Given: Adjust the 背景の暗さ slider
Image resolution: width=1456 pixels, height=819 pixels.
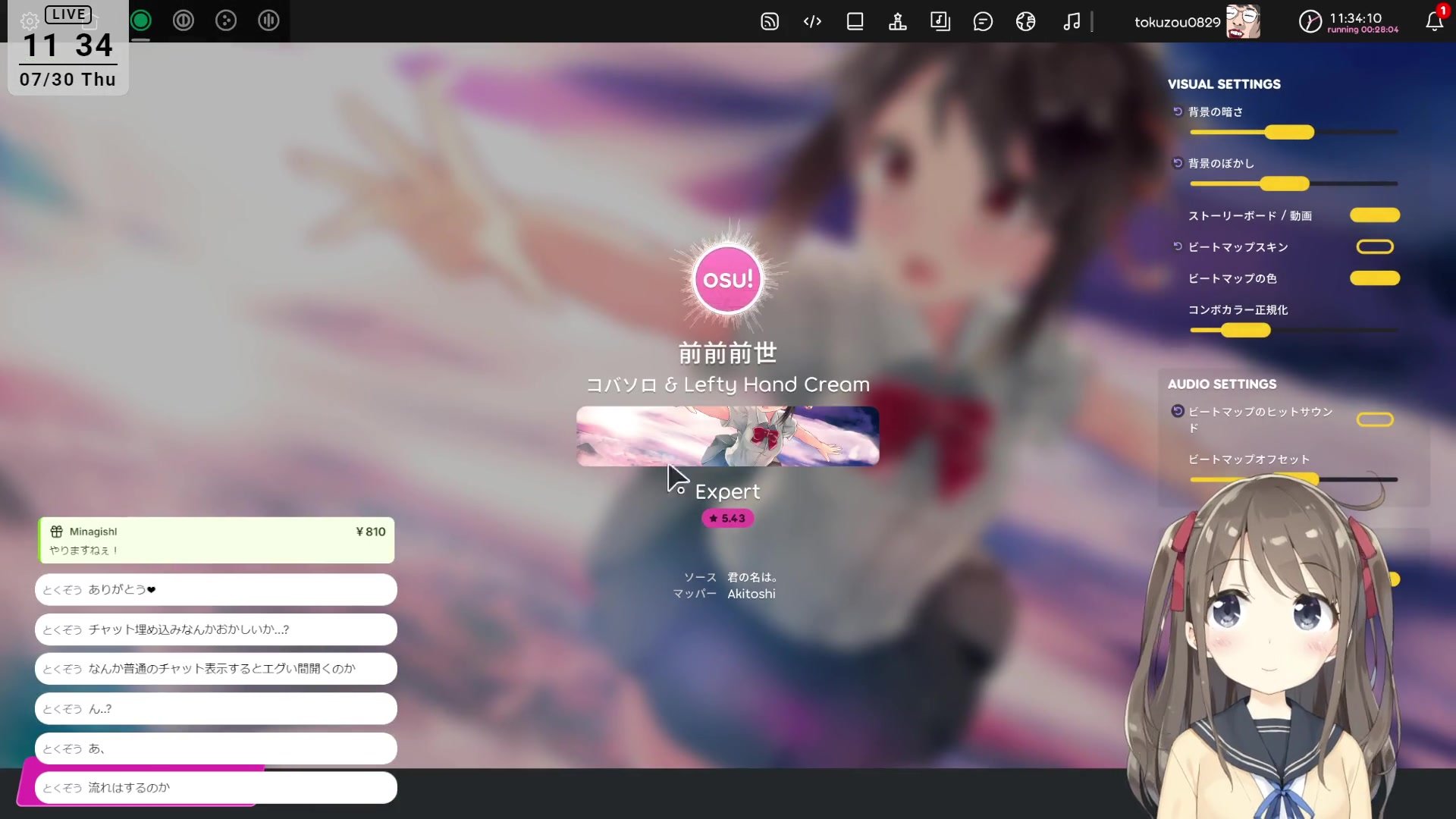Looking at the screenshot, I should click(1294, 132).
